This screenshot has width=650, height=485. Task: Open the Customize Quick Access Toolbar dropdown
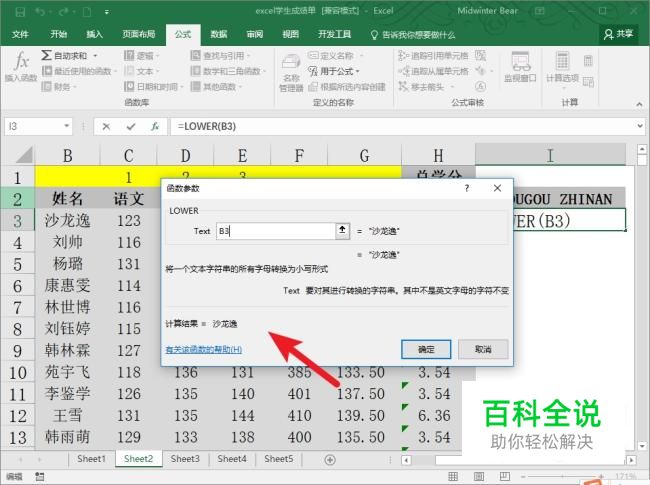click(x=107, y=12)
